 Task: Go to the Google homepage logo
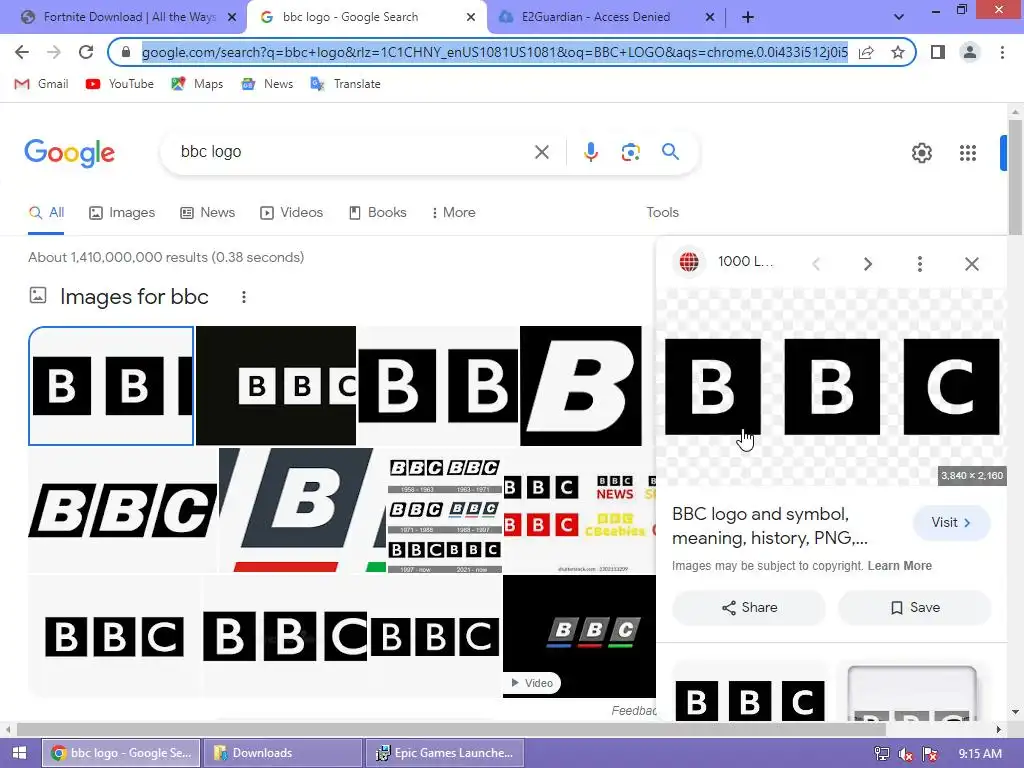click(69, 153)
